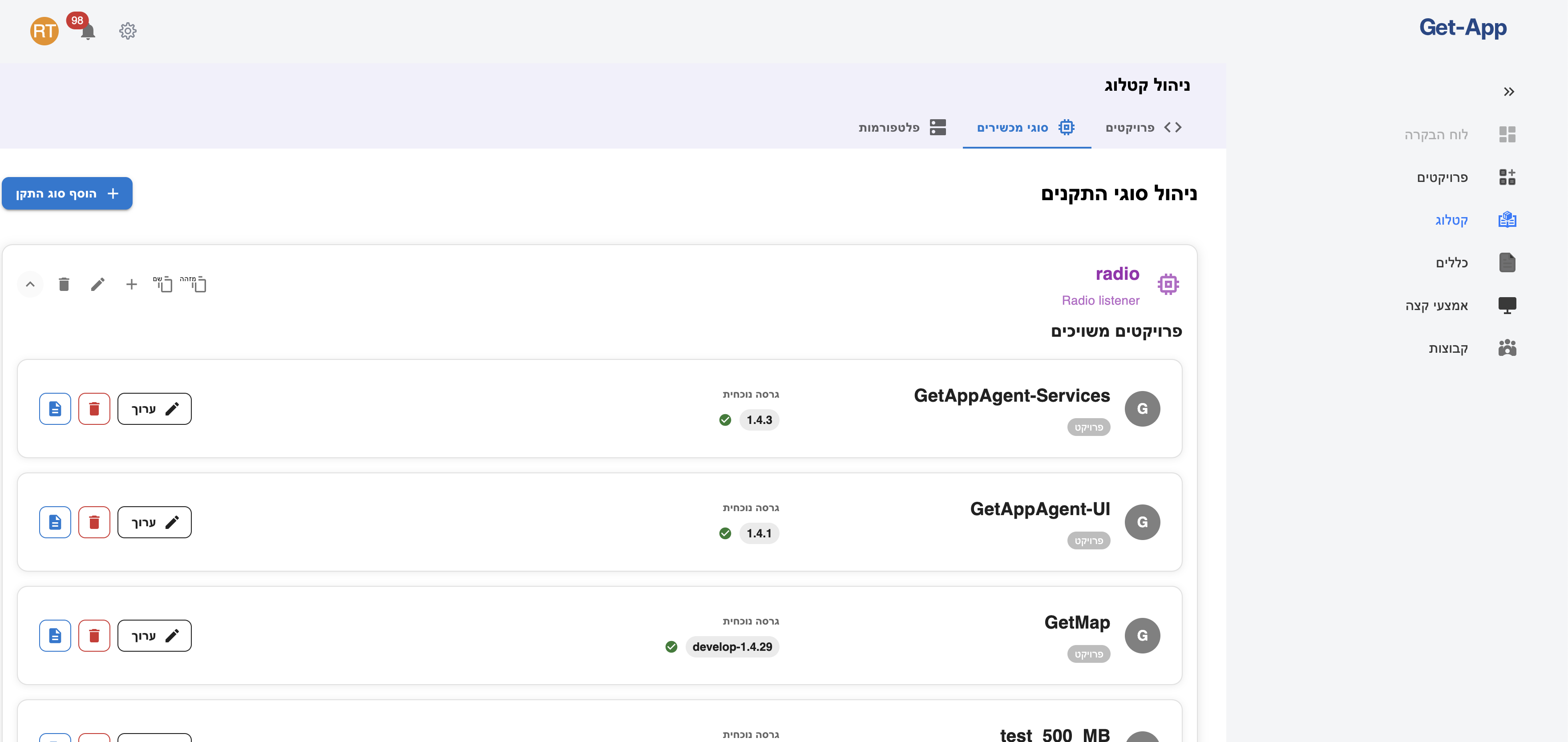
Task: Open the settings gear in top bar
Action: (127, 31)
